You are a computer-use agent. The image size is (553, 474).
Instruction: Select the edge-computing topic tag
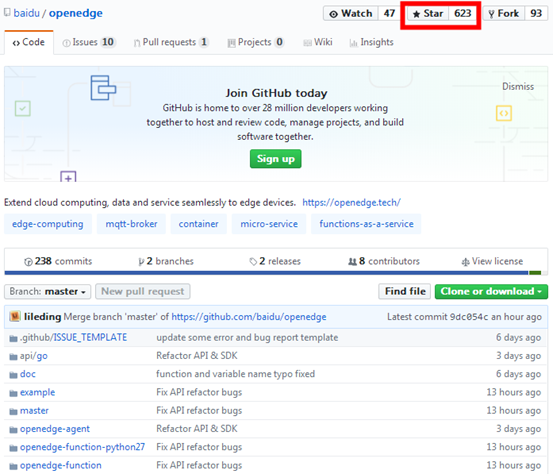tap(48, 224)
